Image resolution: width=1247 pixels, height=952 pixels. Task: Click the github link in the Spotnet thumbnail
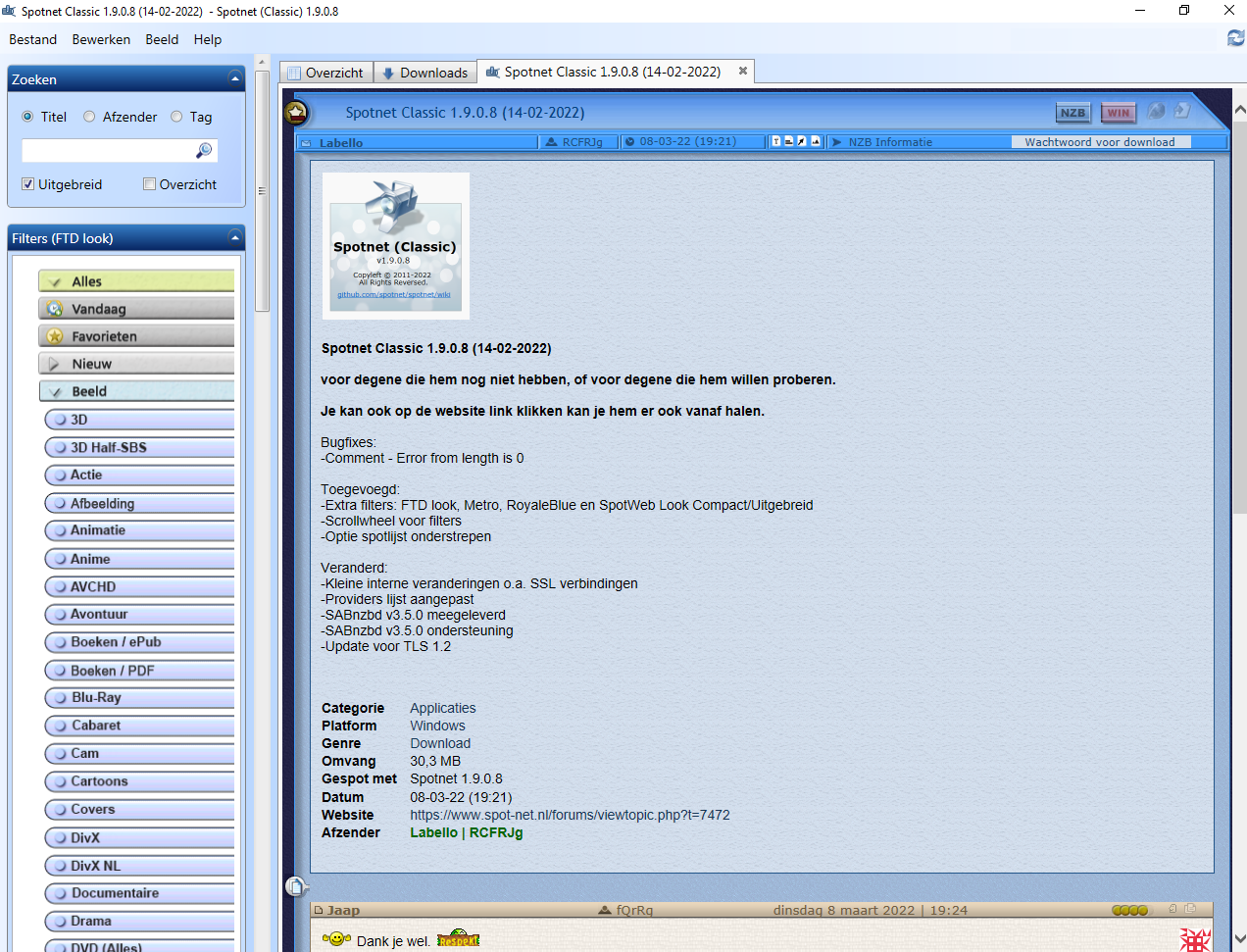point(394,294)
